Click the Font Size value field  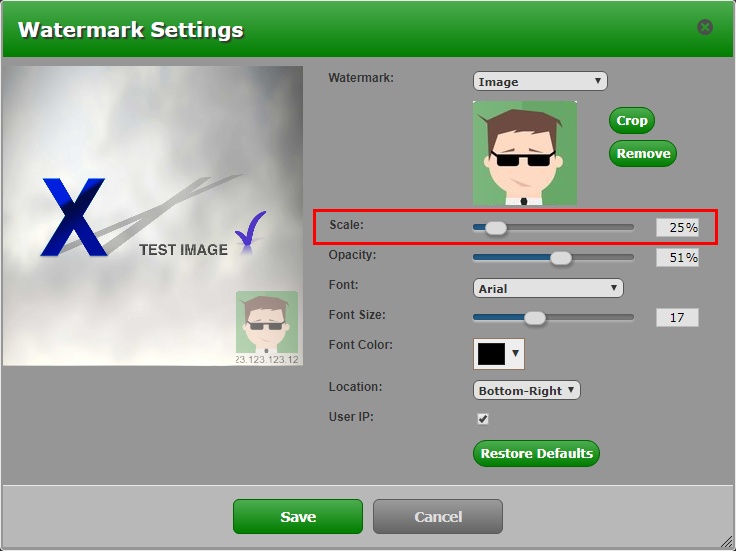click(x=677, y=318)
